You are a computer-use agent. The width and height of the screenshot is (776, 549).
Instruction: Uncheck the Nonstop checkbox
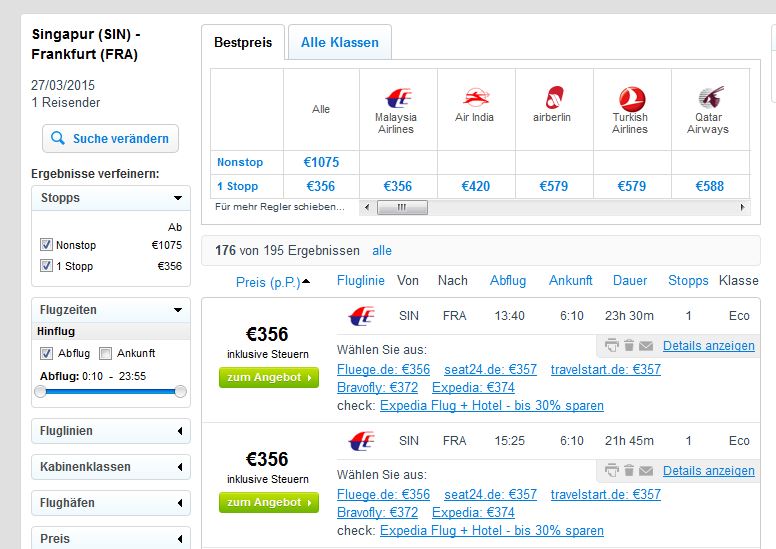tap(46, 245)
